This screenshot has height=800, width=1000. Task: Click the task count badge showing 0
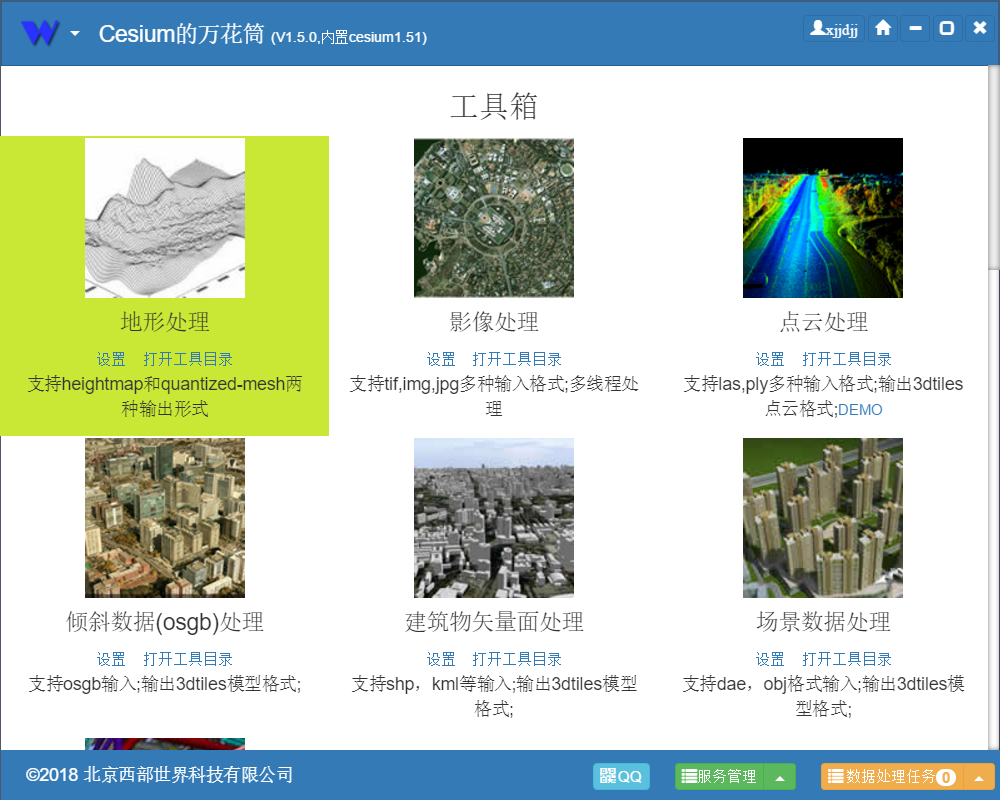tap(947, 776)
